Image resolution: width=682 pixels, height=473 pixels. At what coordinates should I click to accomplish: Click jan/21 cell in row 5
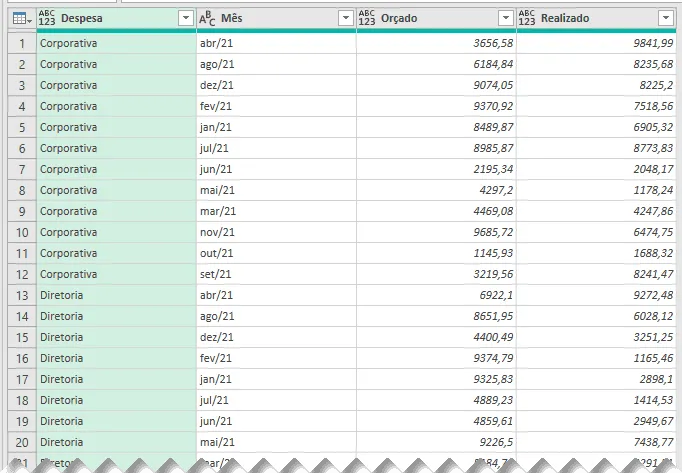pos(276,127)
